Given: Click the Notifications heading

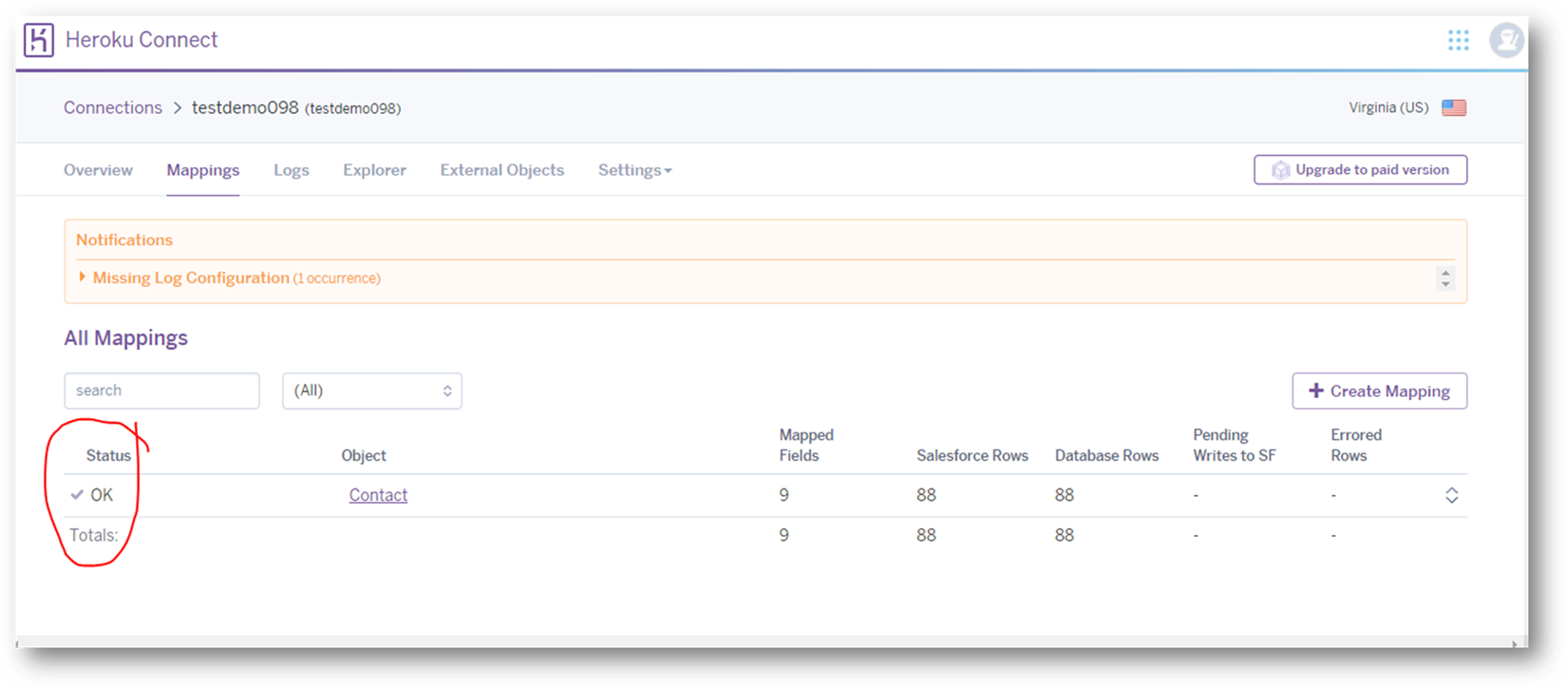Looking at the screenshot, I should pos(124,239).
